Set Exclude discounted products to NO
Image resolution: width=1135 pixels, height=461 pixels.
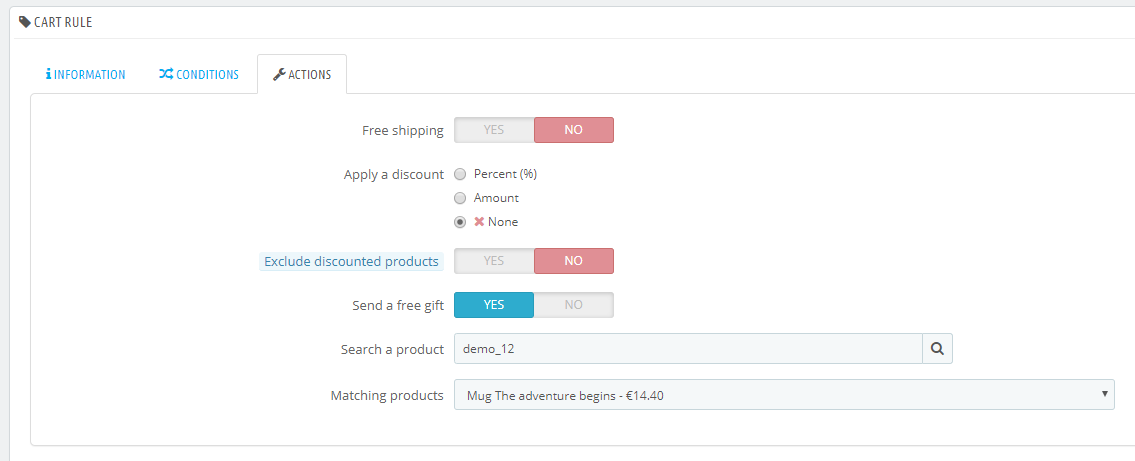(573, 261)
